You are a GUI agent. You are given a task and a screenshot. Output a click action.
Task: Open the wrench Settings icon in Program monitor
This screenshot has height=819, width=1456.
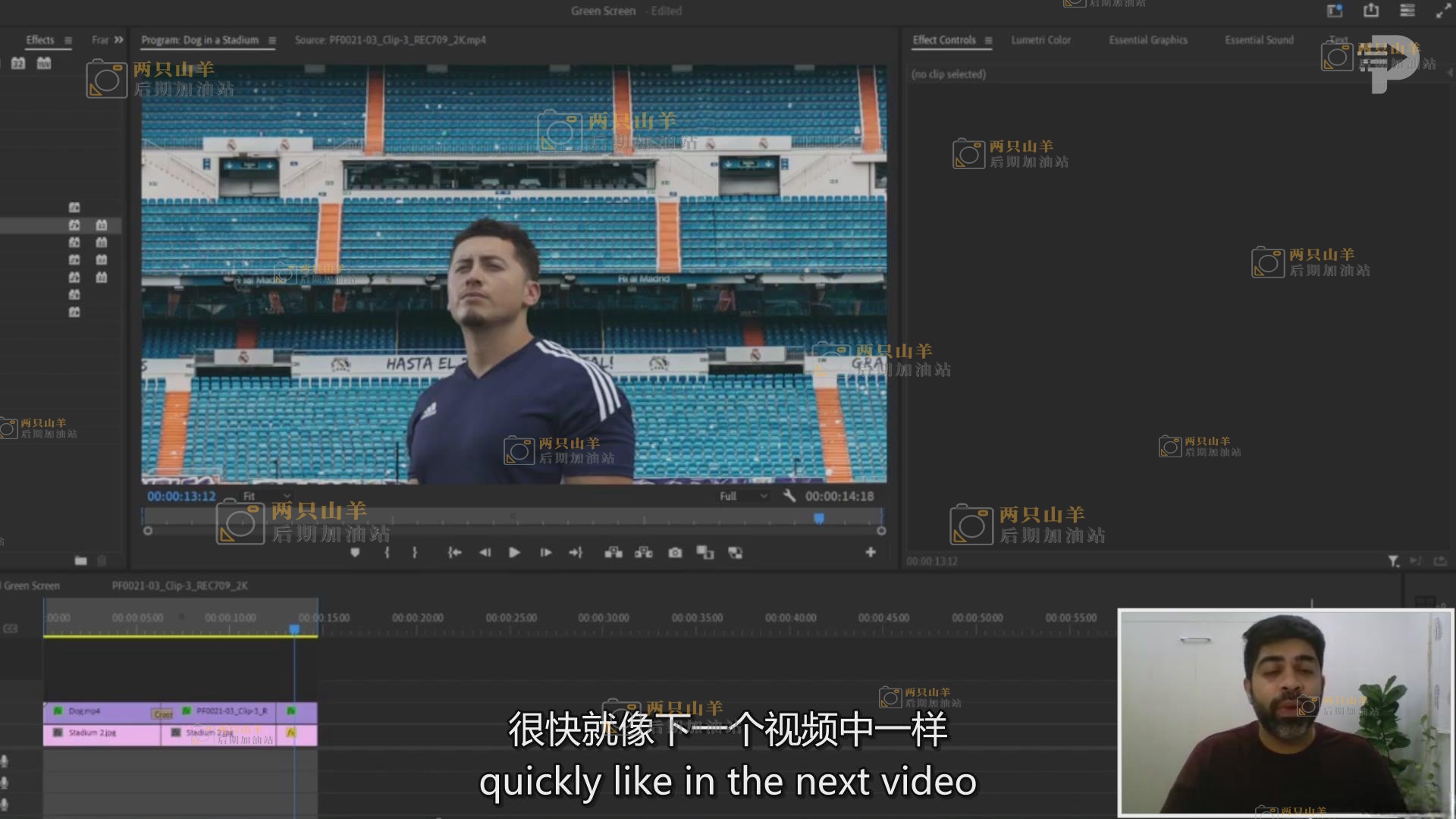[x=789, y=496]
